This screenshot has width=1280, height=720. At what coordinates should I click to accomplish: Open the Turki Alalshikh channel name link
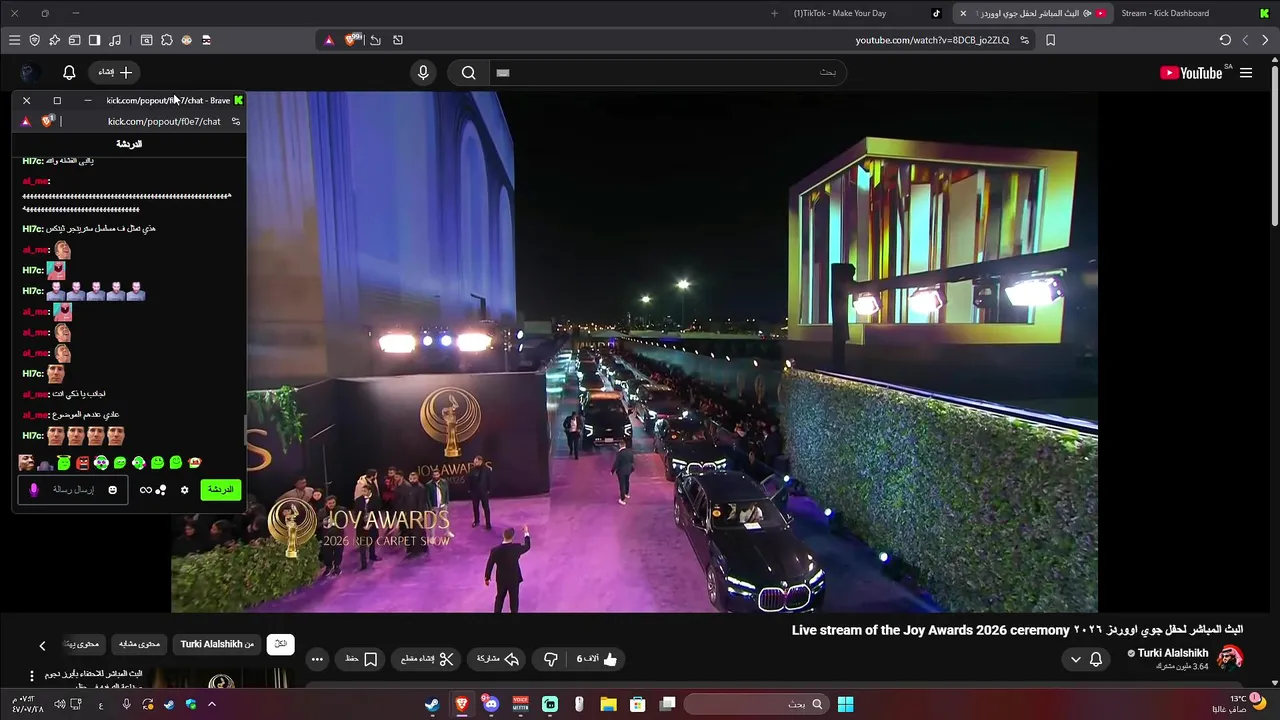pyautogui.click(x=1173, y=653)
